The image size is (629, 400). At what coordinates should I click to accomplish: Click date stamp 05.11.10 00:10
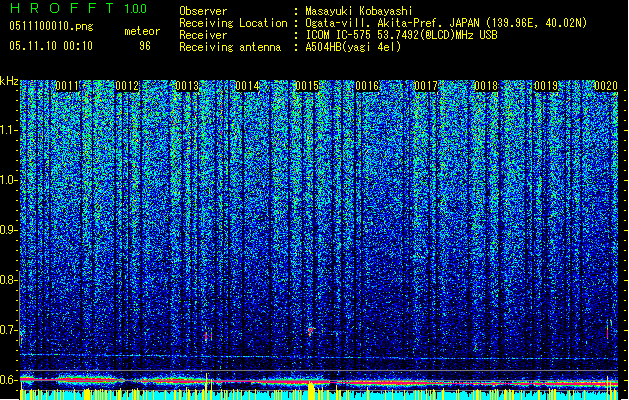pos(51,46)
